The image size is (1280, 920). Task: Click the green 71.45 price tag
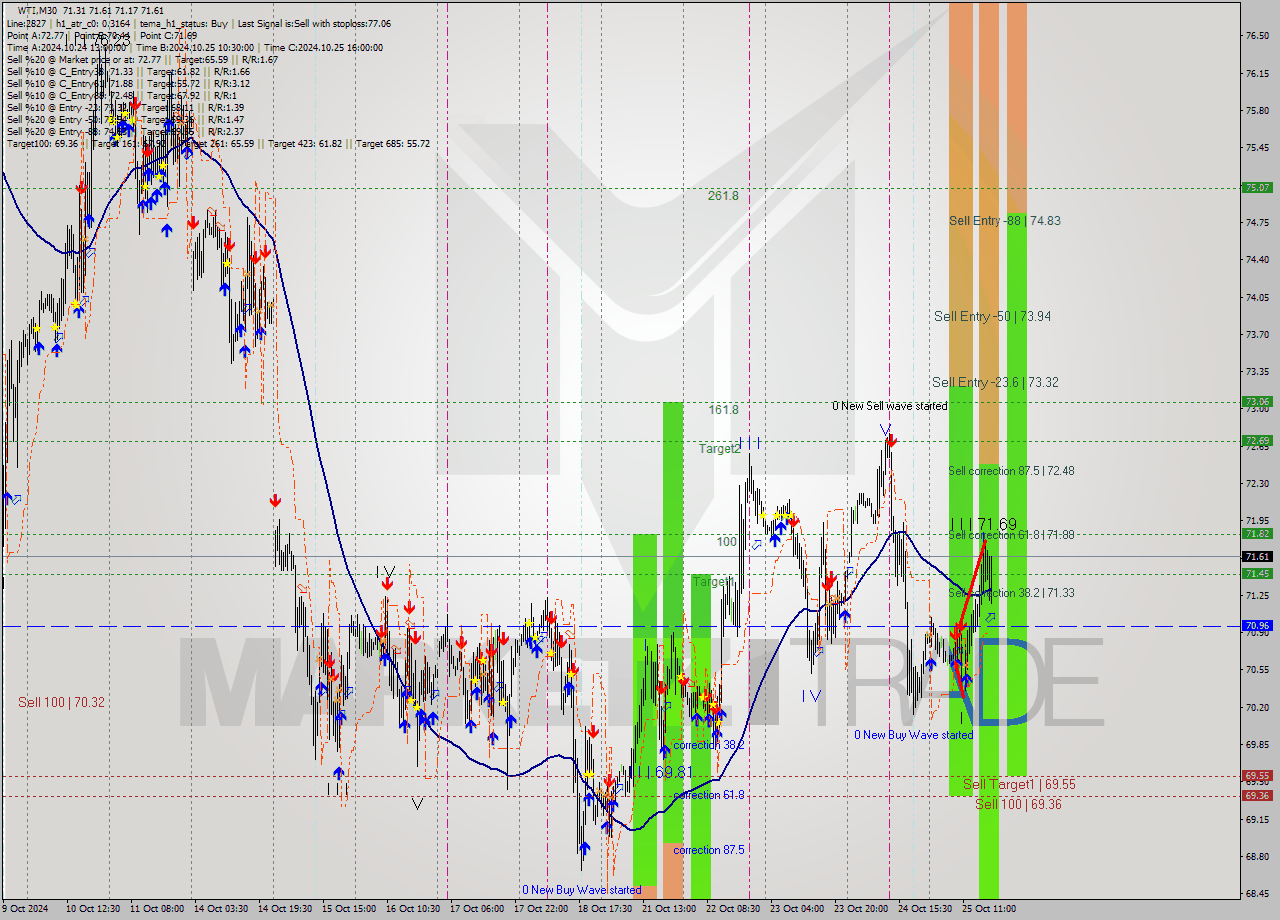click(1257, 573)
